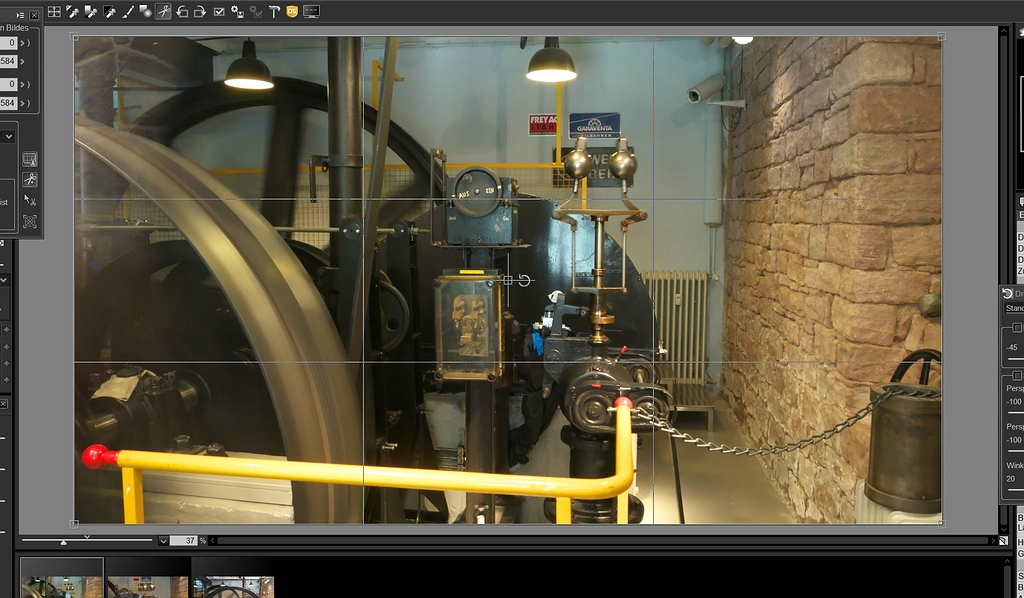The height and width of the screenshot is (598, 1024).
Task: Click the hammer tool icon in toolbar
Action: 273,11
